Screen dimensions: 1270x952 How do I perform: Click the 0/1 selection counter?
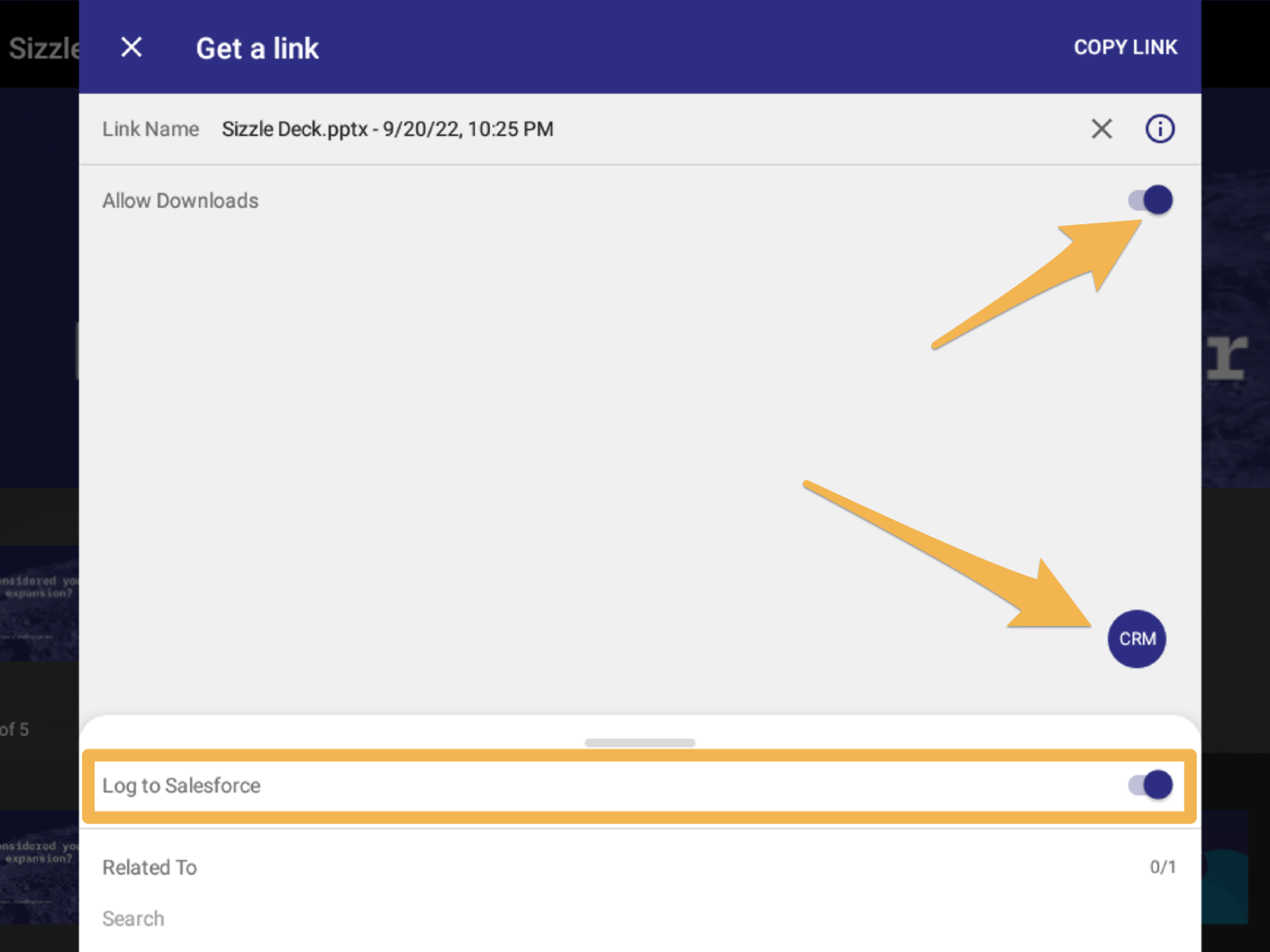1163,867
